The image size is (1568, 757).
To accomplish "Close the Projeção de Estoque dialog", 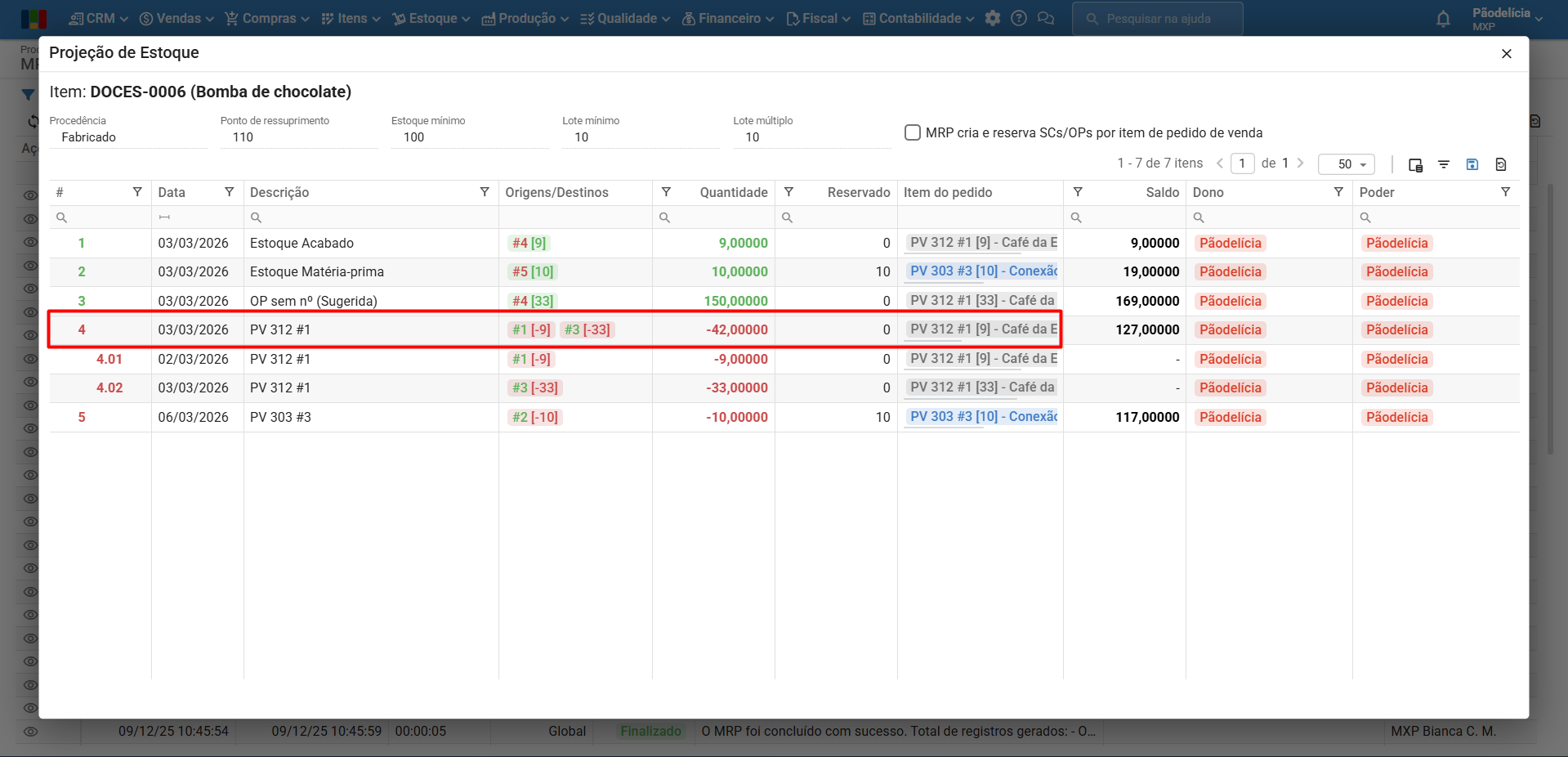I will point(1506,54).
